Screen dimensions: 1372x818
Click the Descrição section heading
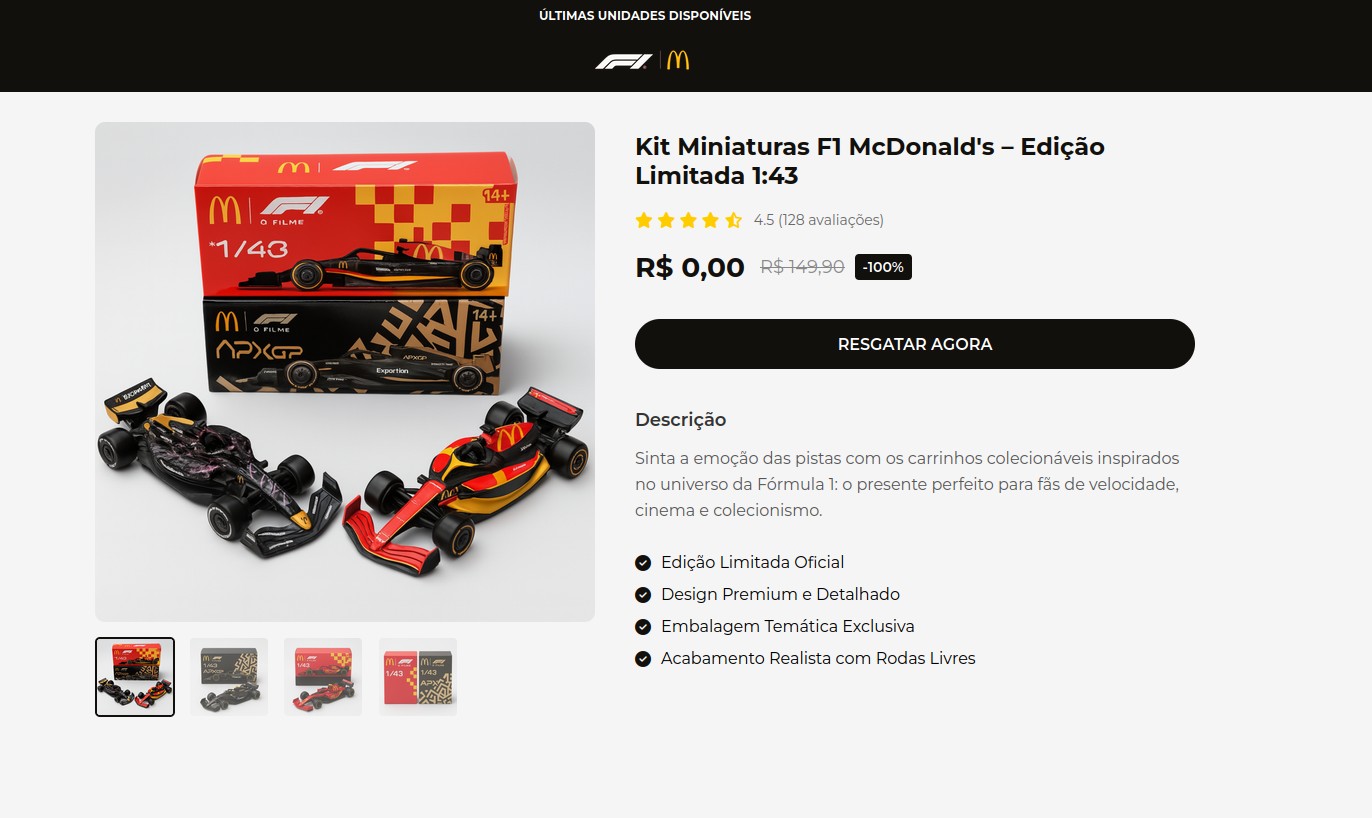pos(680,420)
